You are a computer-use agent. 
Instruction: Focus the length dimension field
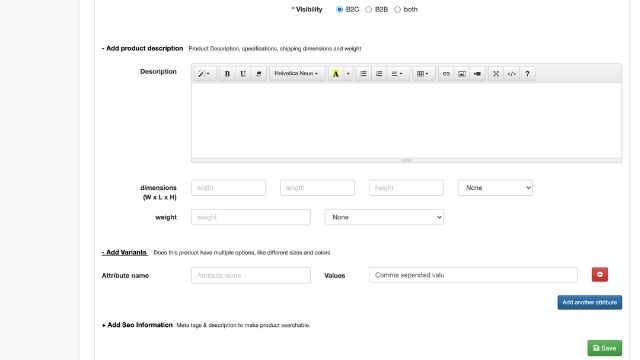[318, 188]
